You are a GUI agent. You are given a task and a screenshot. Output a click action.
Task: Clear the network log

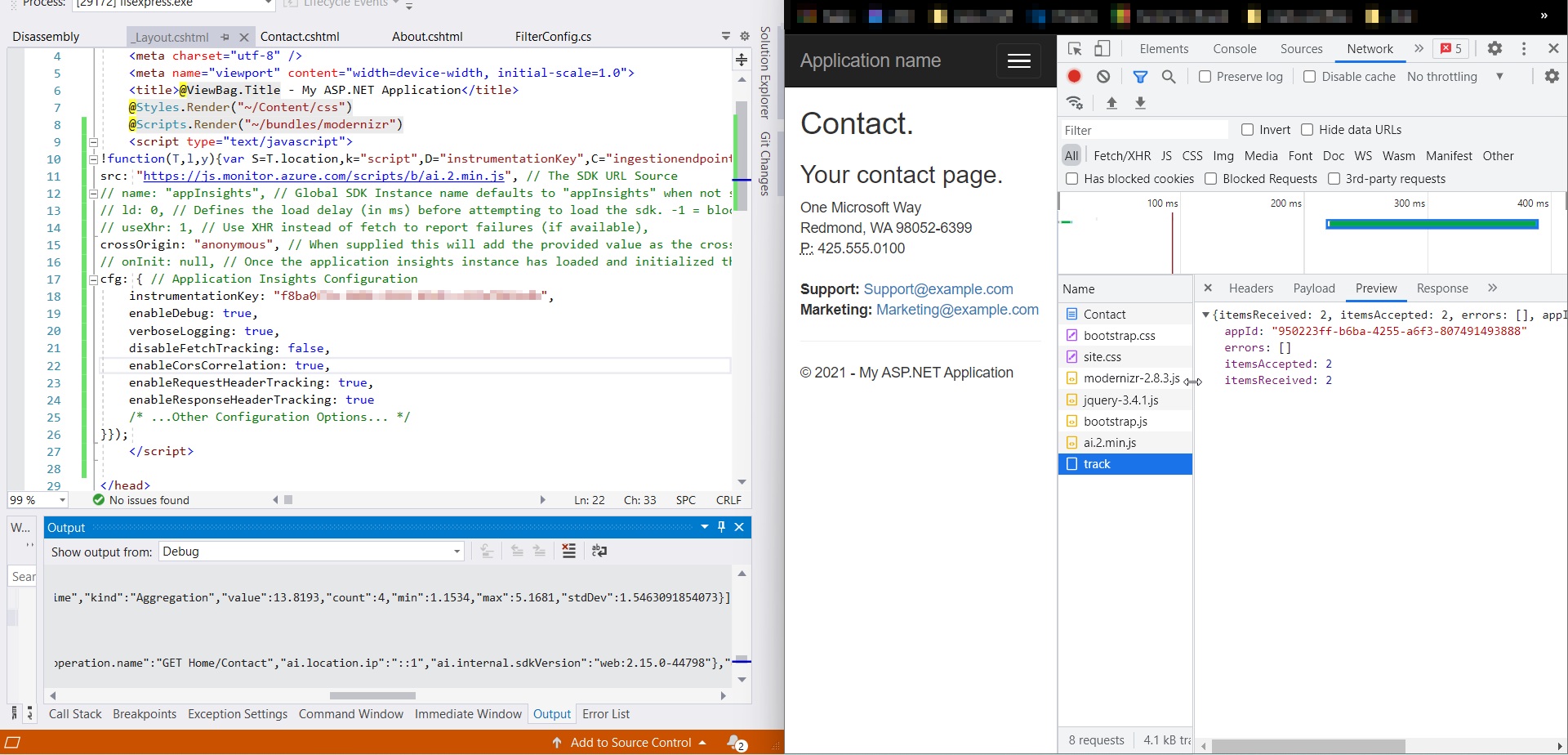coord(1103,76)
